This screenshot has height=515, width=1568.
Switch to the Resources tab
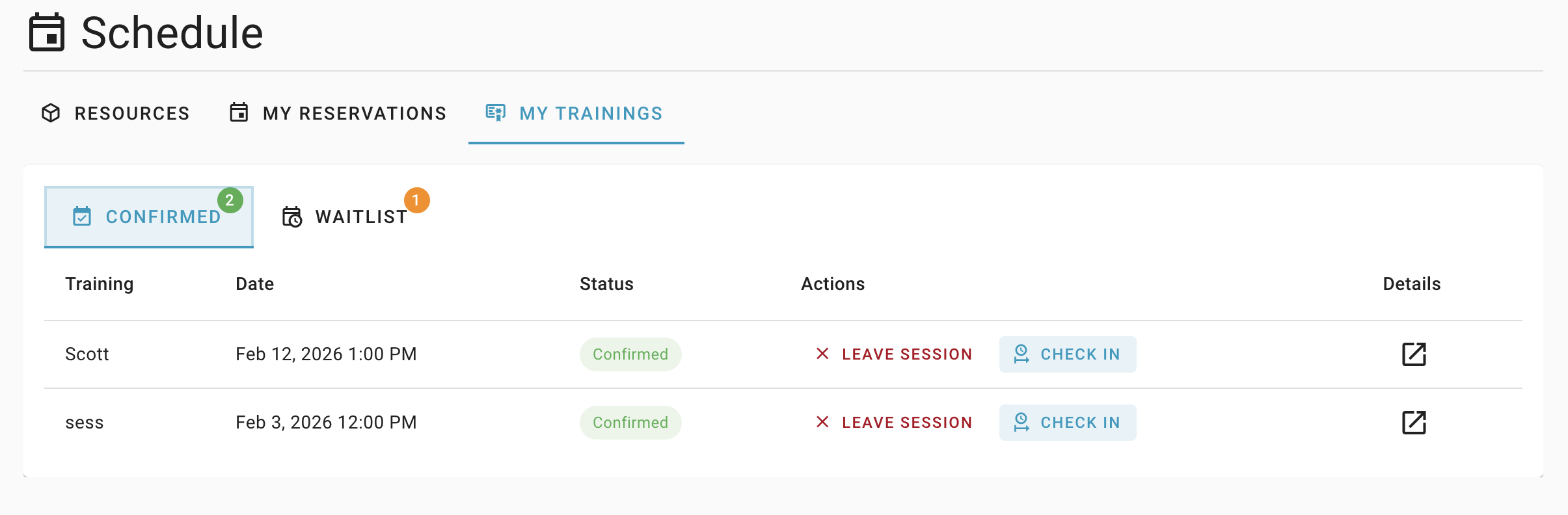point(131,113)
